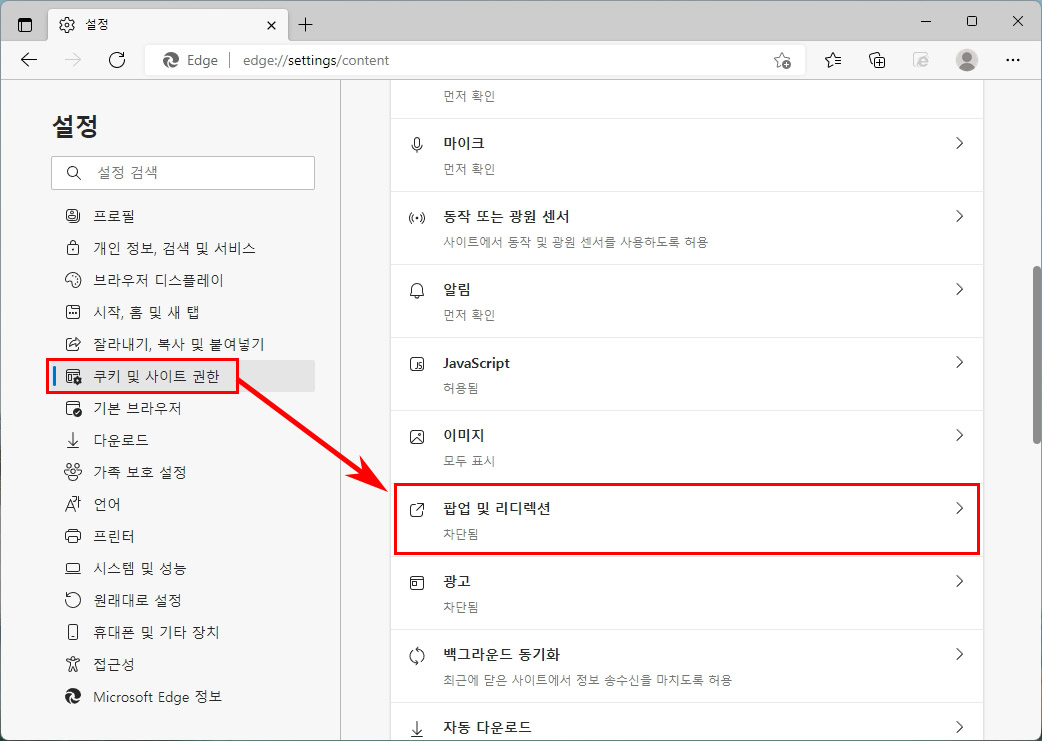Open 개인 정보, 검색 및 서비스 settings
The height and width of the screenshot is (741, 1042).
tap(182, 248)
